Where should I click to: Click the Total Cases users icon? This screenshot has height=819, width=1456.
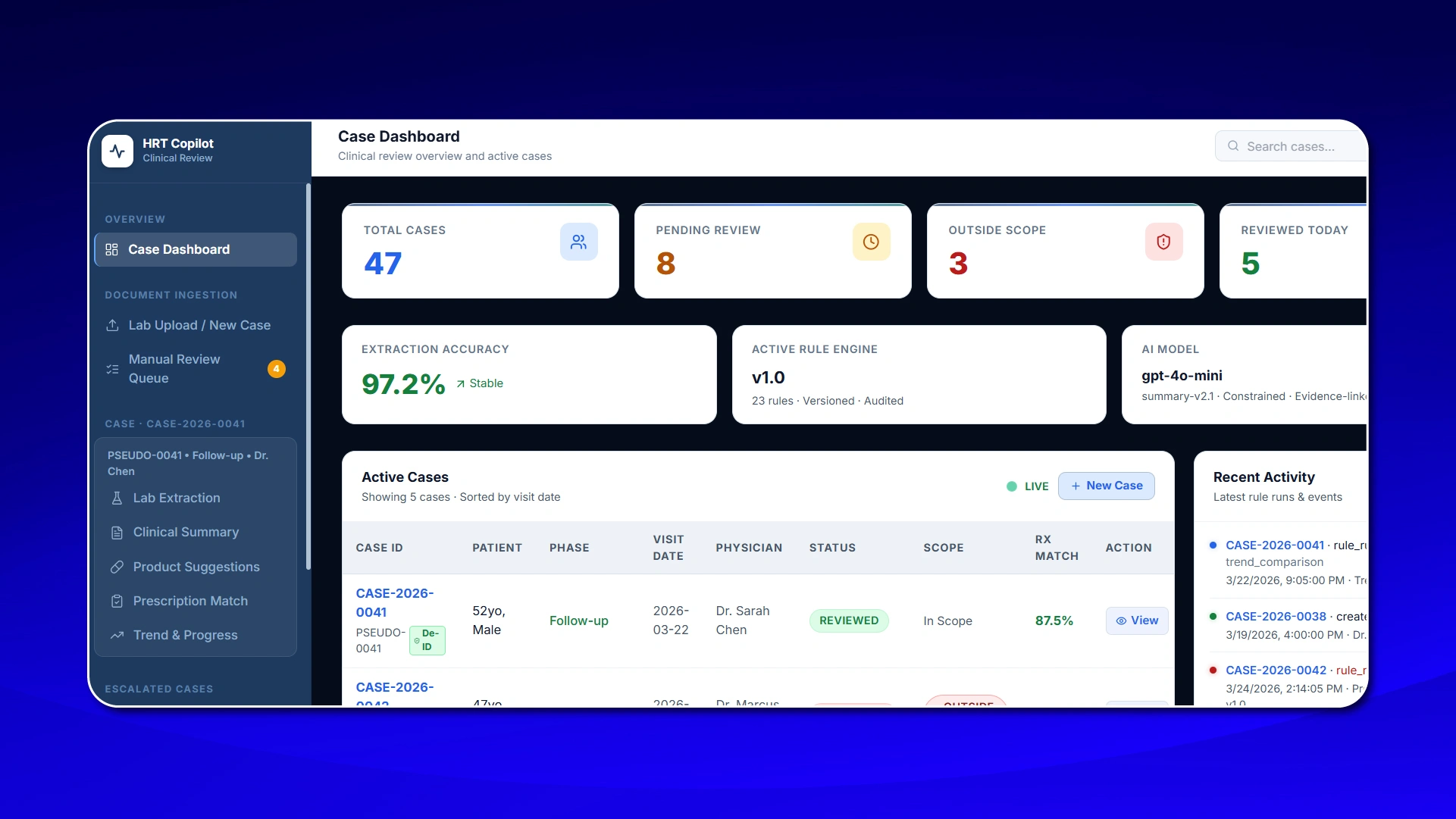point(578,242)
